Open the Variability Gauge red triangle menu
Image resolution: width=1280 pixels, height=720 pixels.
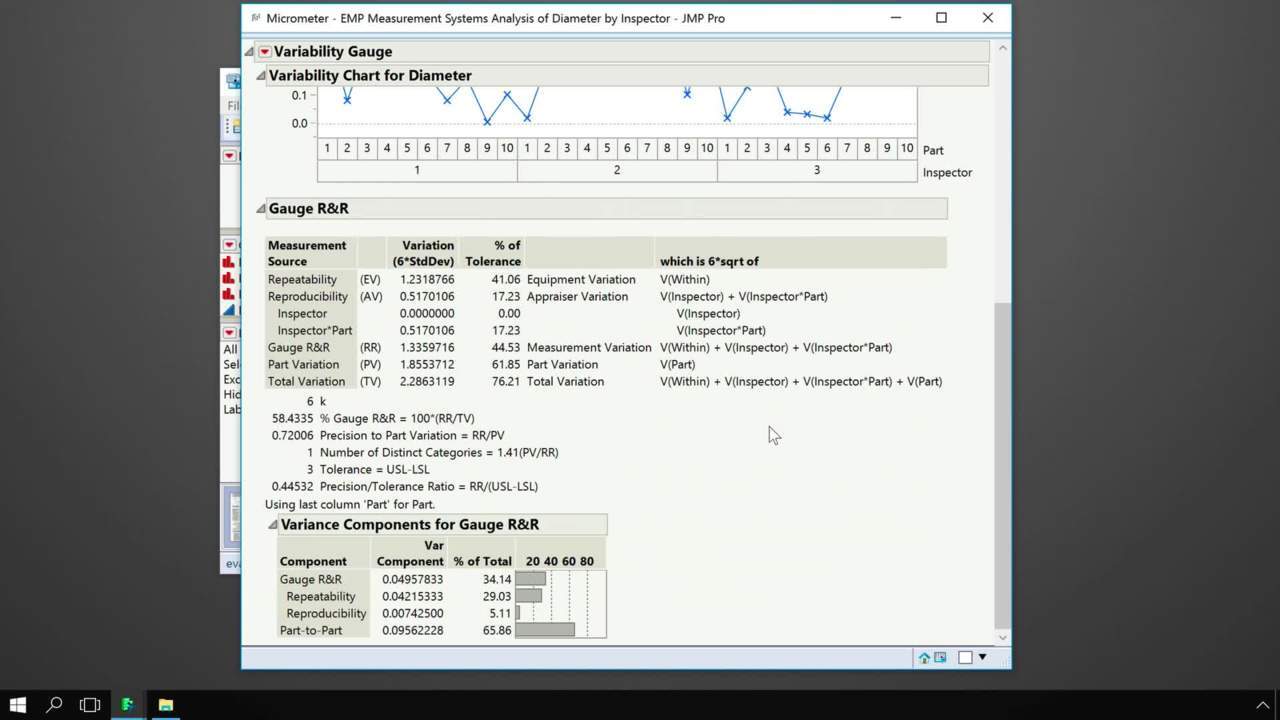pyautogui.click(x=264, y=52)
